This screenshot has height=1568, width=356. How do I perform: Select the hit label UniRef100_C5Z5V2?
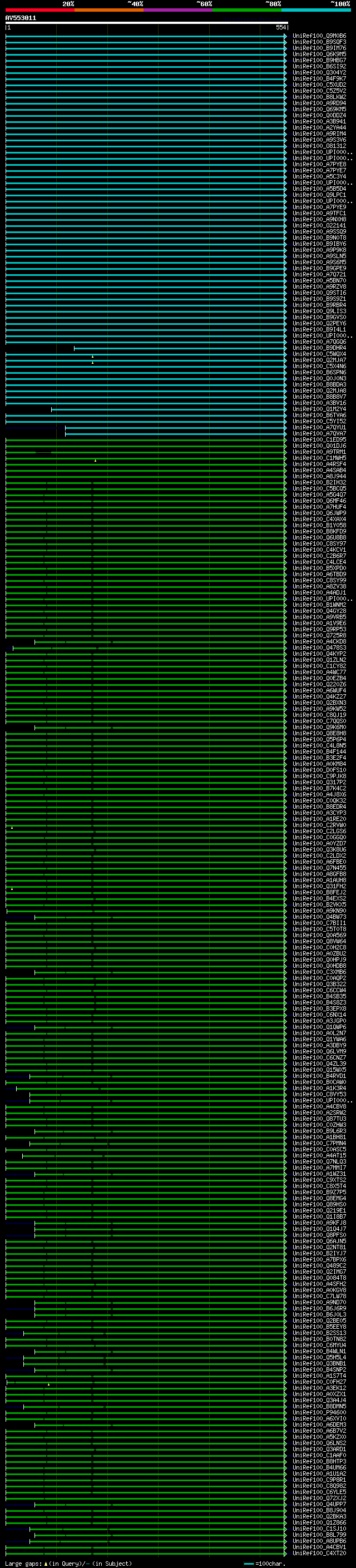coord(319,91)
